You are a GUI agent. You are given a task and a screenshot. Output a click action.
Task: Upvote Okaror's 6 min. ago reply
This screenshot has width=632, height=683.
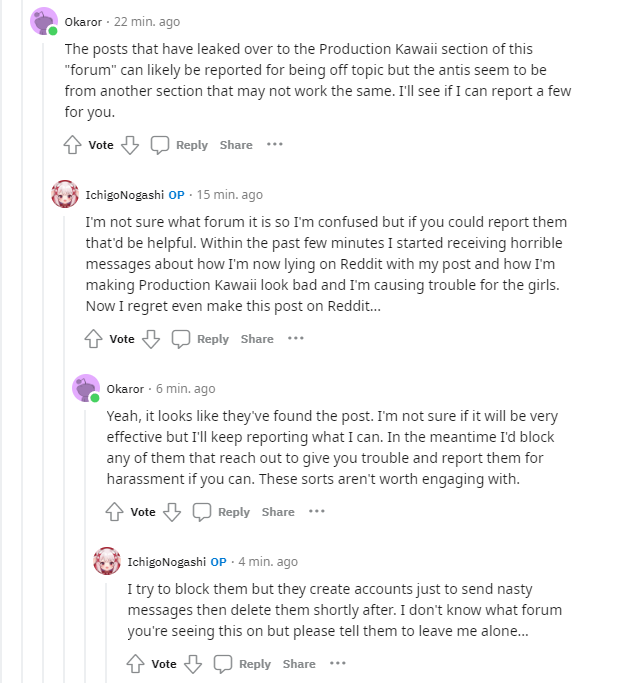114,512
